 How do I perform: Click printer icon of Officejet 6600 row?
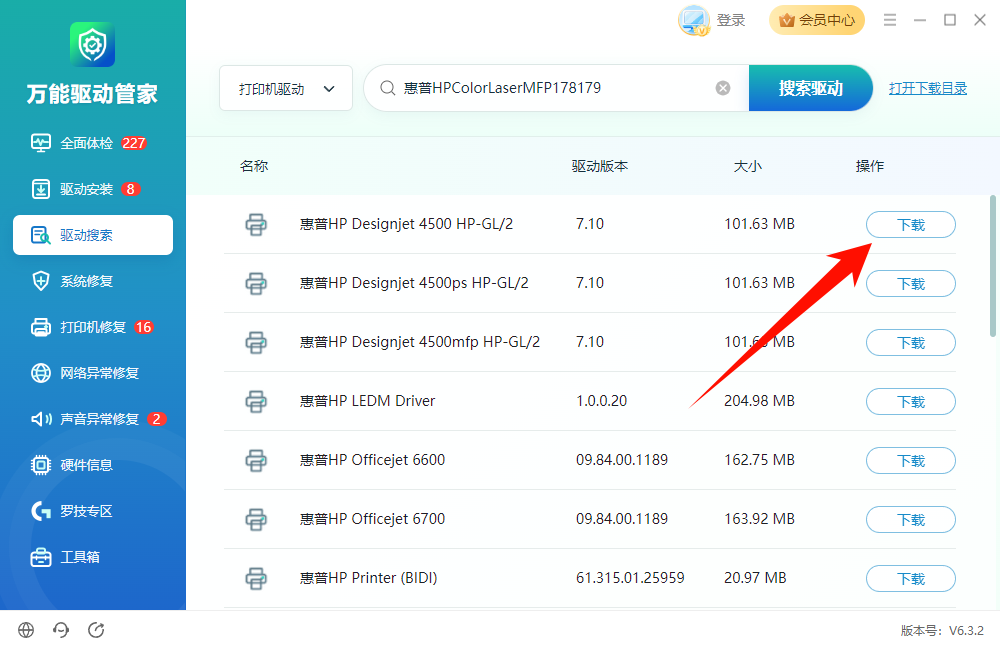256,461
